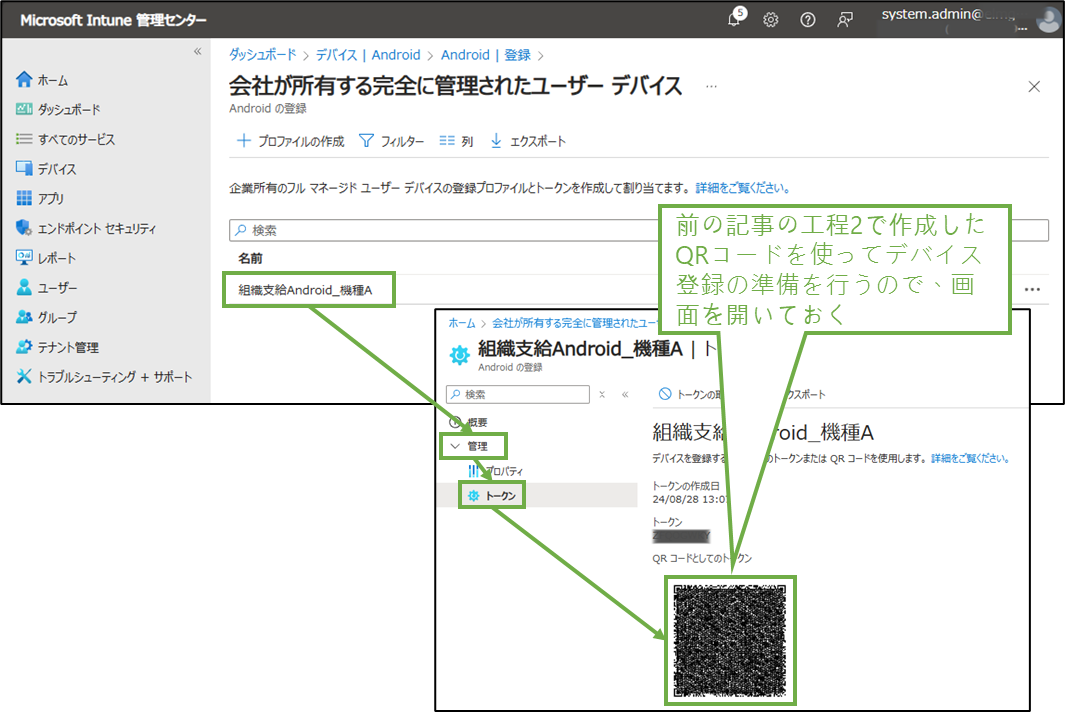Click the デバイス | Android breadcrumb link

click(368, 55)
